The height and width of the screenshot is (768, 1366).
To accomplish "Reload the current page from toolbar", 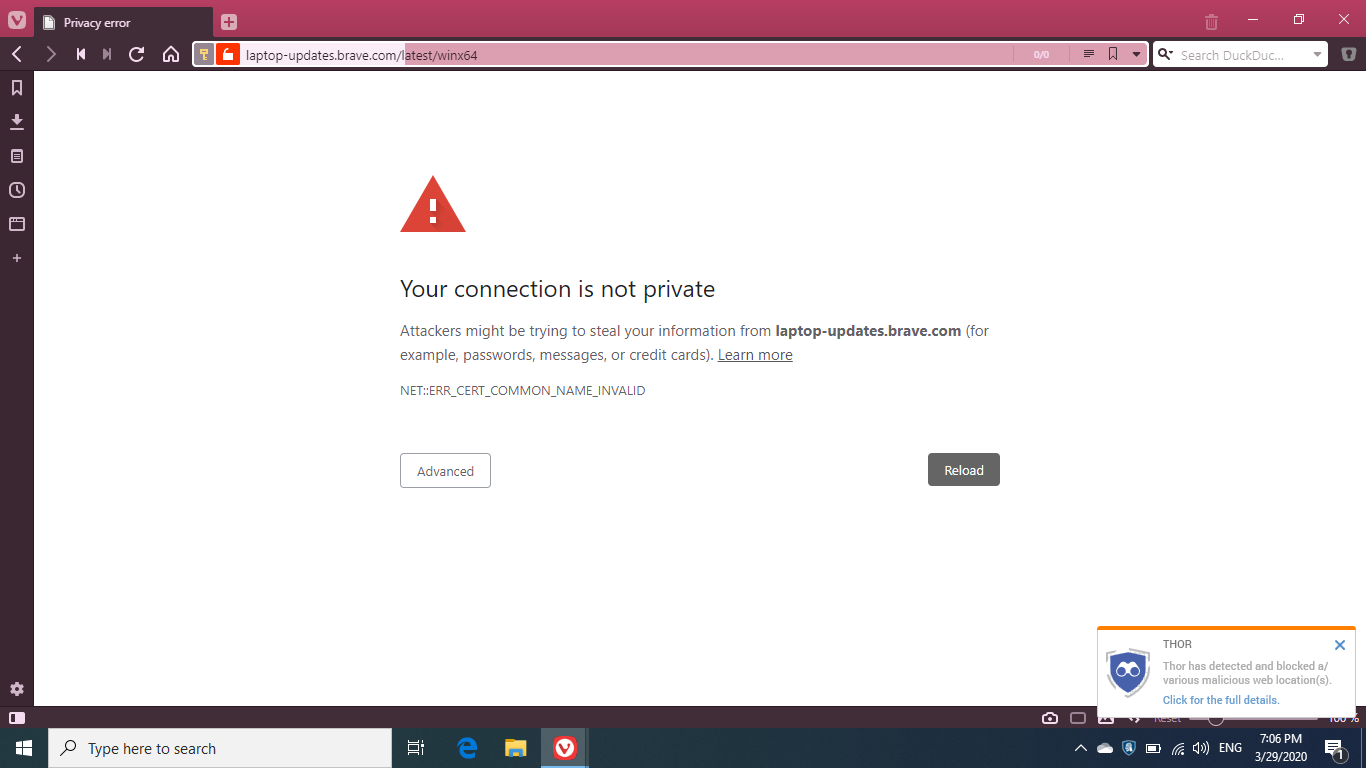I will [137, 54].
